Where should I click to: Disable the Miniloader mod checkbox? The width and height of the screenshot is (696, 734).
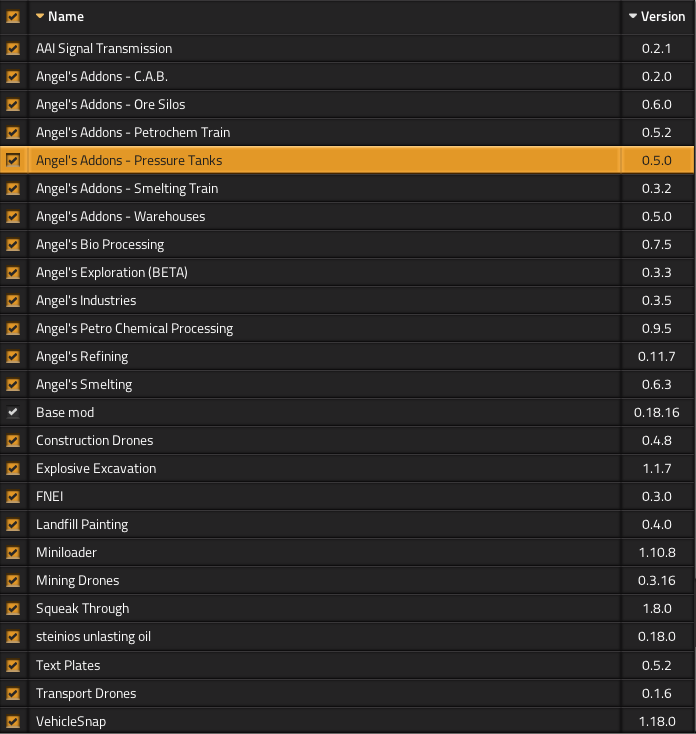pyautogui.click(x=13, y=552)
